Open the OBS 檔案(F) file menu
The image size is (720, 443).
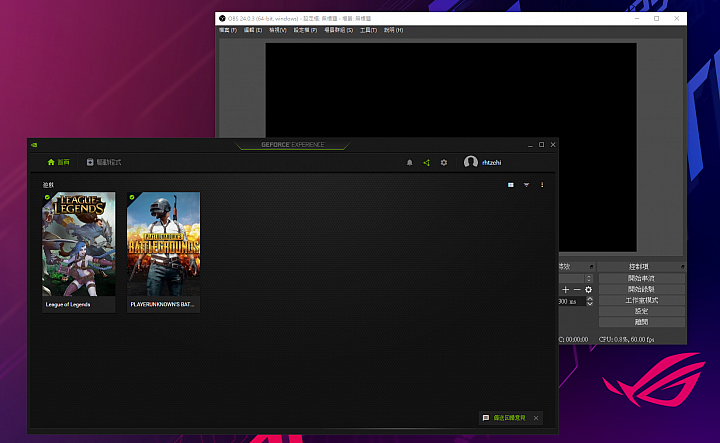pos(228,30)
